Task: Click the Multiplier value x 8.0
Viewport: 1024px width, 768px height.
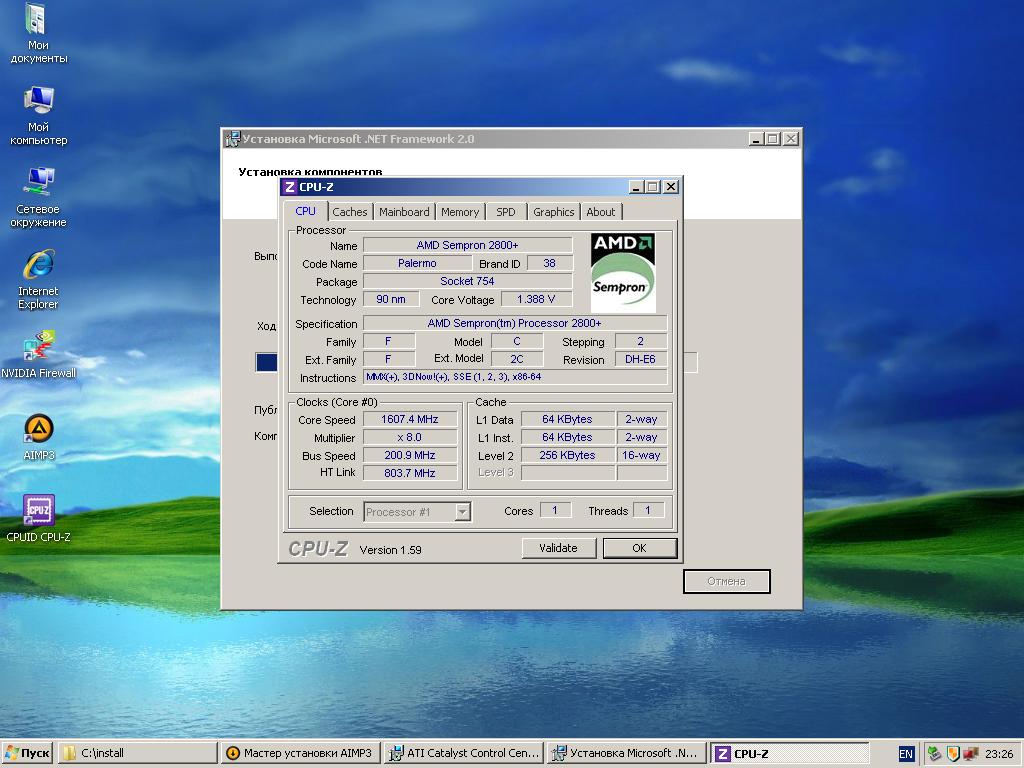Action: coord(410,438)
